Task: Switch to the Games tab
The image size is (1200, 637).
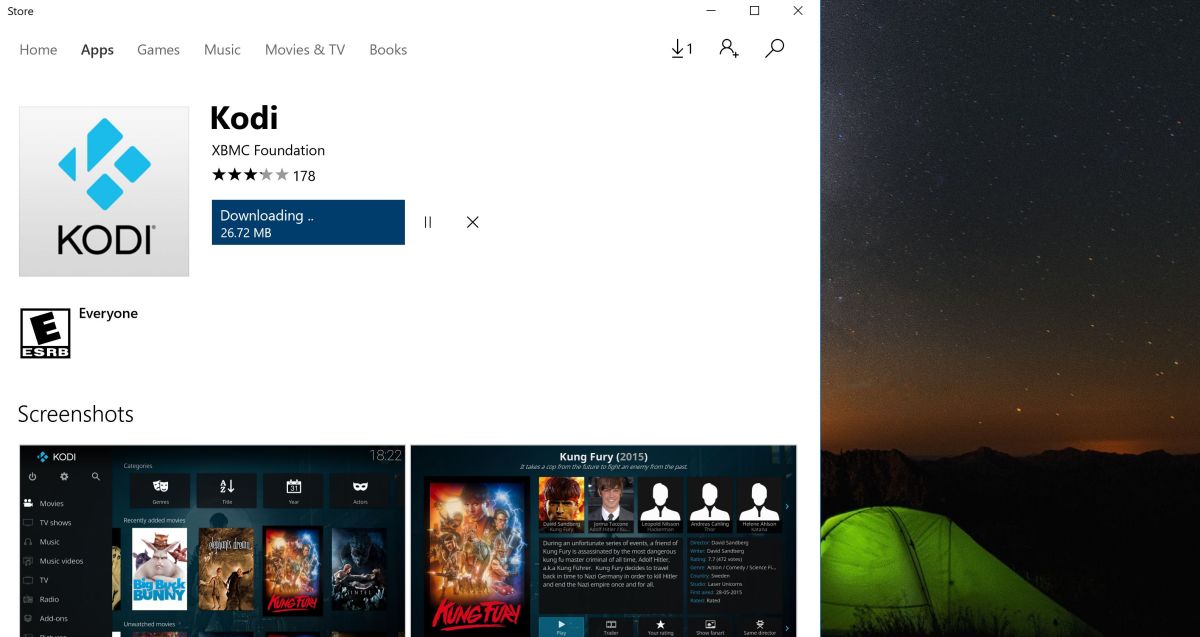Action: pyautogui.click(x=158, y=50)
